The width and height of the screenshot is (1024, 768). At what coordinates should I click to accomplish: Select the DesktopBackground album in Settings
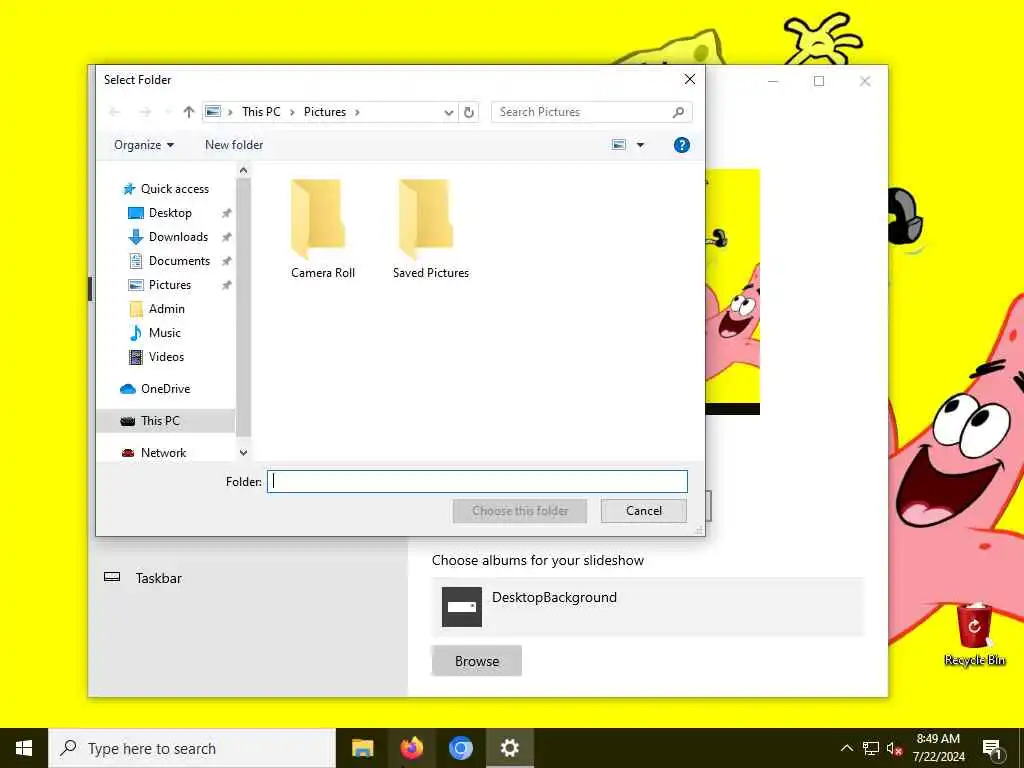coord(647,607)
